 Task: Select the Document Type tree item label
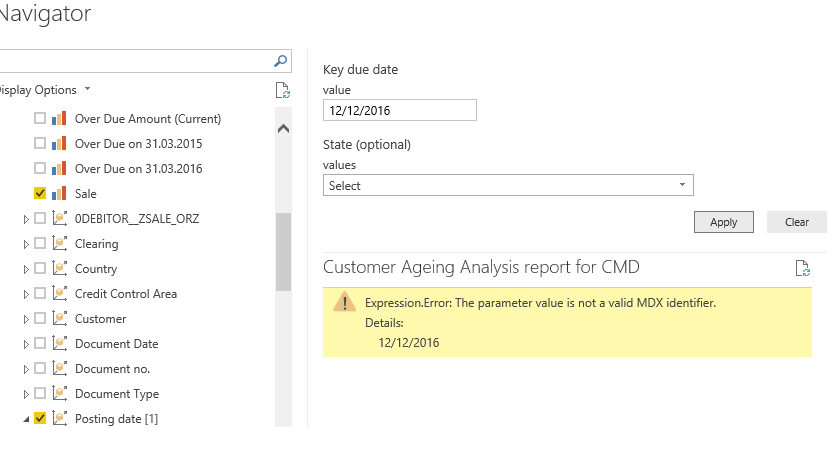tap(117, 394)
